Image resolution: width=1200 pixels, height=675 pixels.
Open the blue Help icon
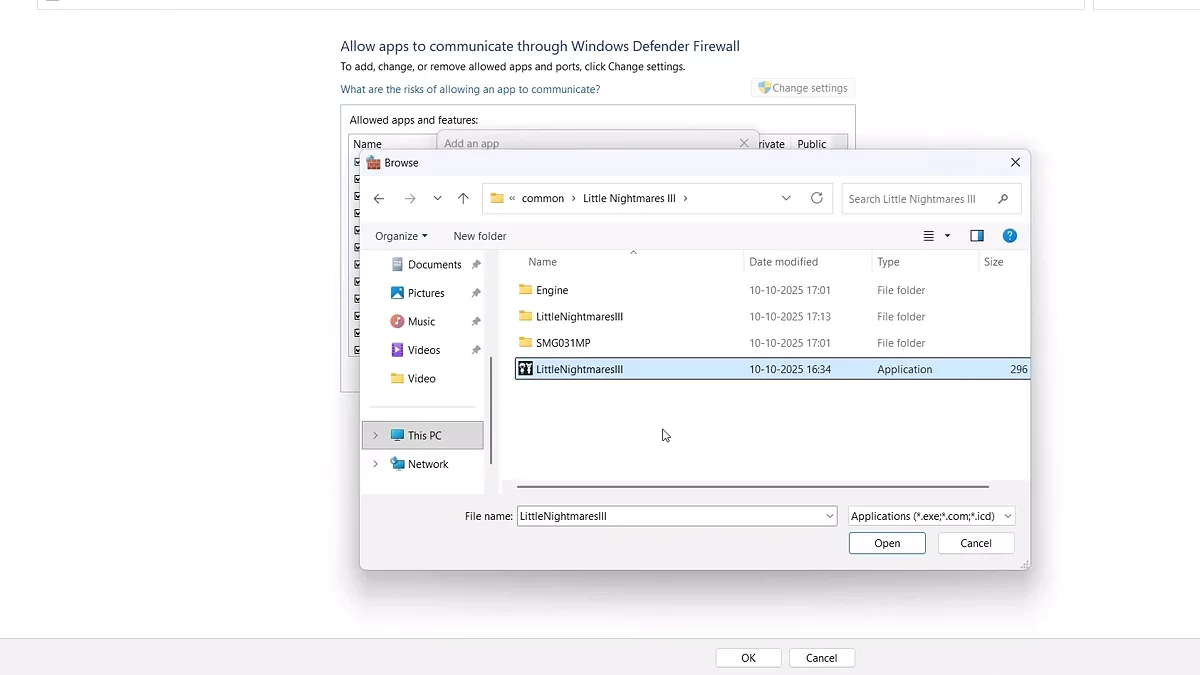[x=1010, y=236]
